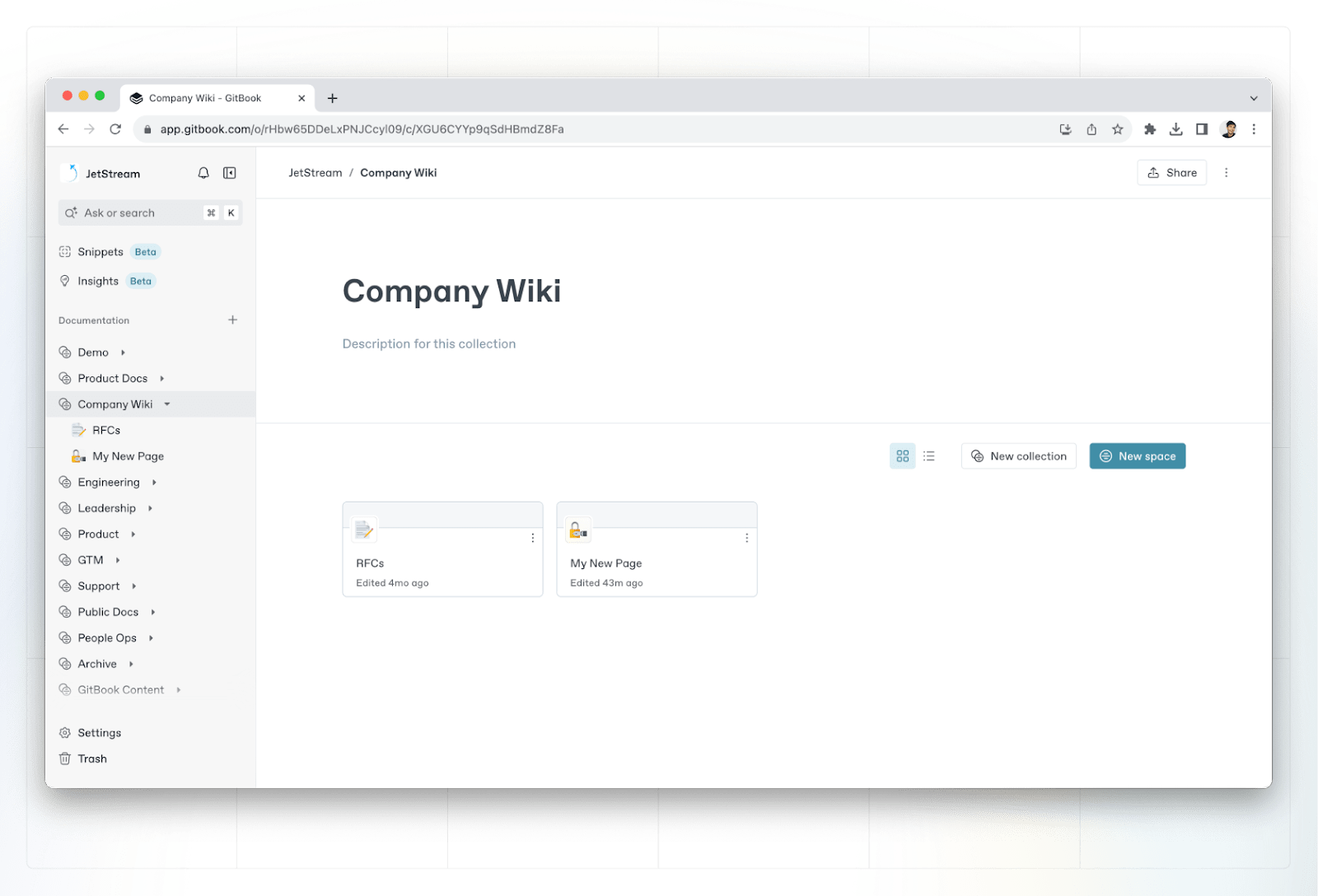
Task: Open the My New Page space card
Action: click(x=657, y=549)
